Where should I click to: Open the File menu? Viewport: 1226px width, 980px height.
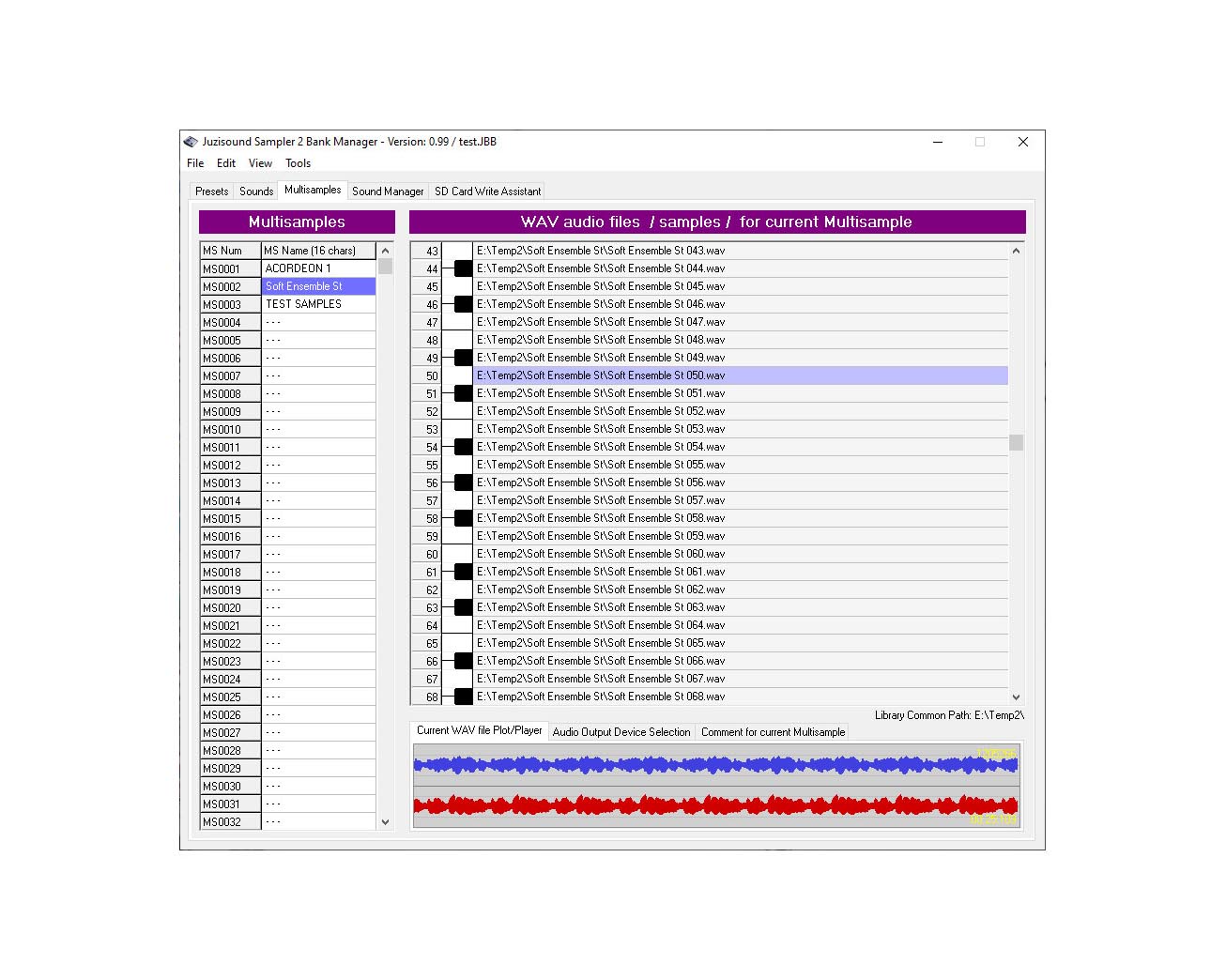coord(195,163)
